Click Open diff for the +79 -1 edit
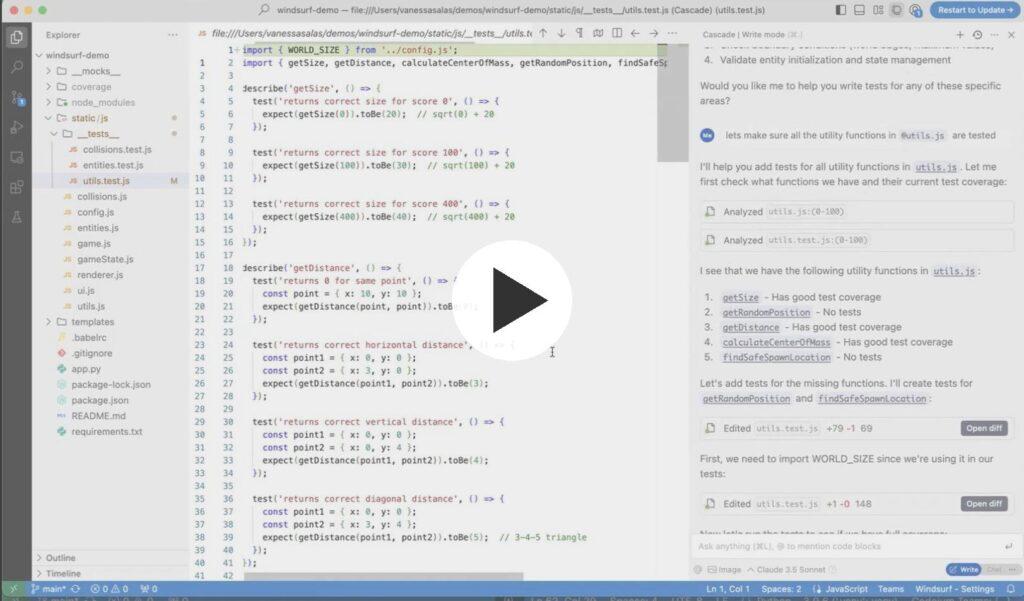1024x601 pixels. pos(984,428)
